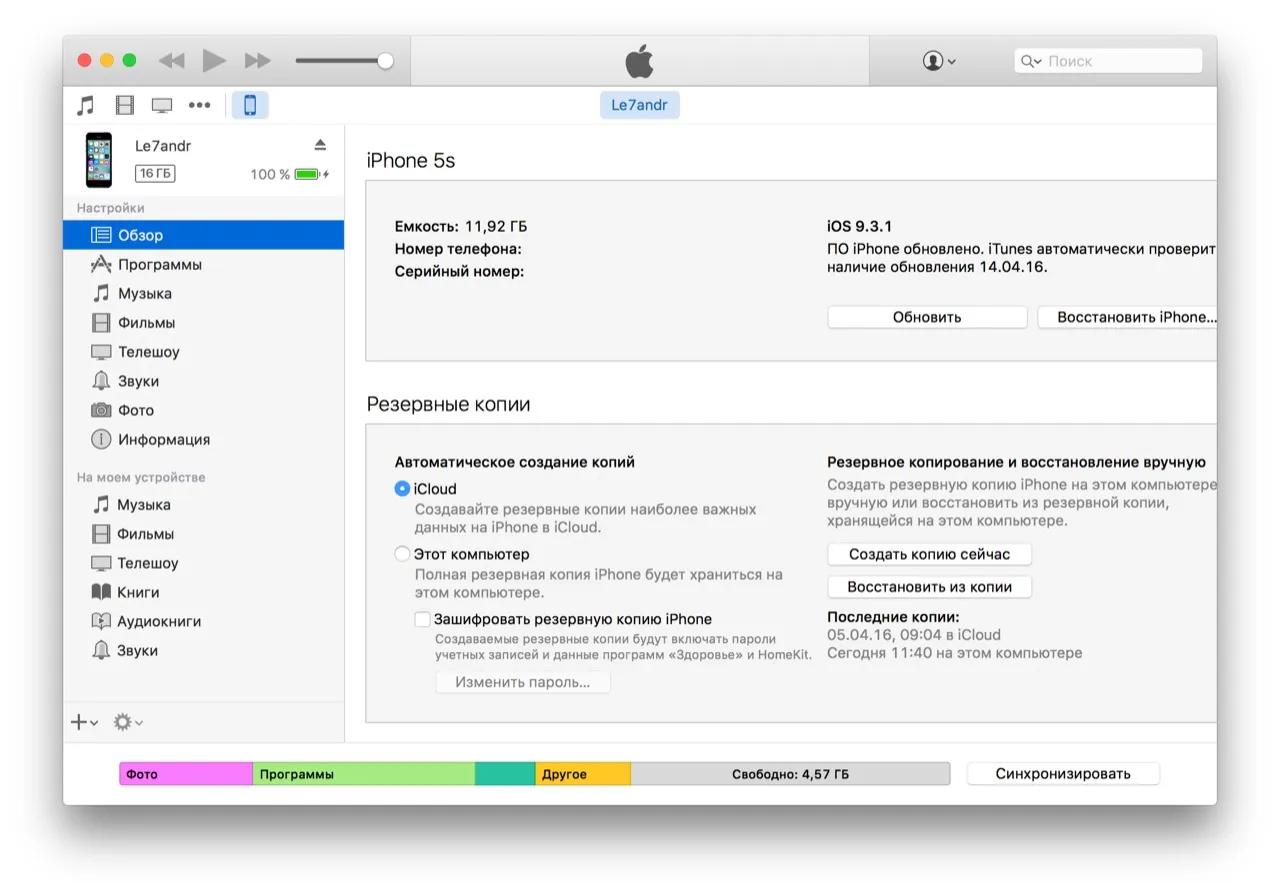Open the TV shows library icon
1280x895 pixels.
(162, 105)
